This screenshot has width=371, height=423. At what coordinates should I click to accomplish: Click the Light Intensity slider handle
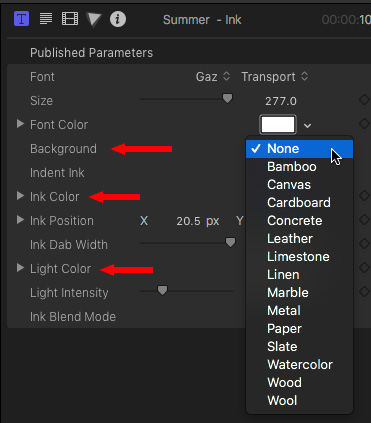point(162,290)
